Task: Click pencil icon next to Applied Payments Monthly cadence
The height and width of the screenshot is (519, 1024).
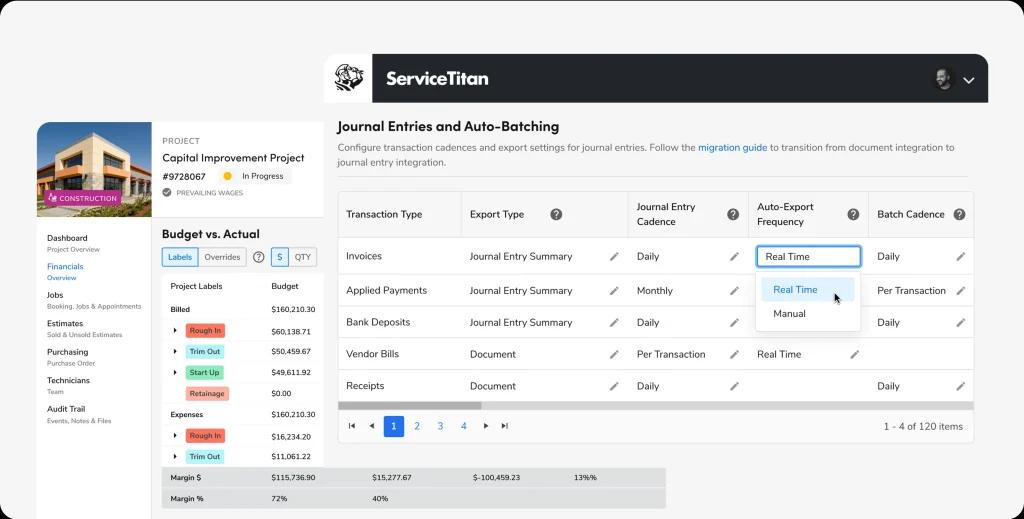Action: click(734, 291)
